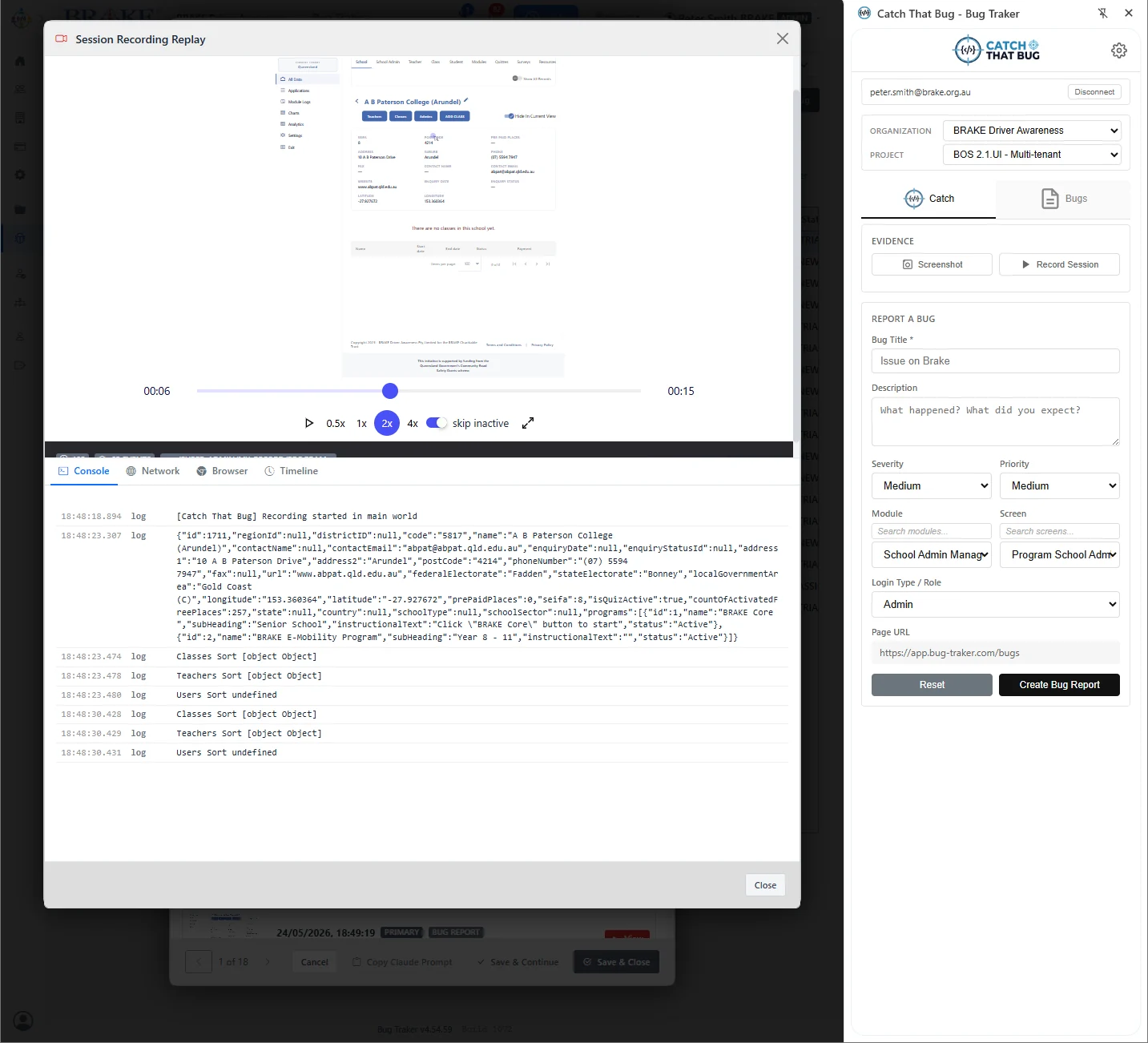Click the extension icon beside panel title
Screen dimensions: 1148x1043
864,13
